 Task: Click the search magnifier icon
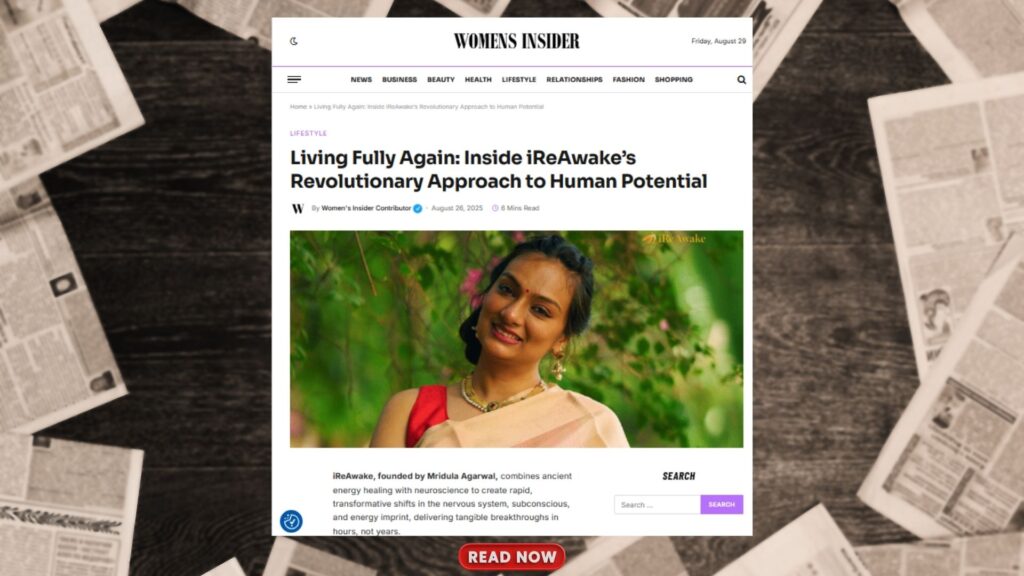click(x=741, y=80)
